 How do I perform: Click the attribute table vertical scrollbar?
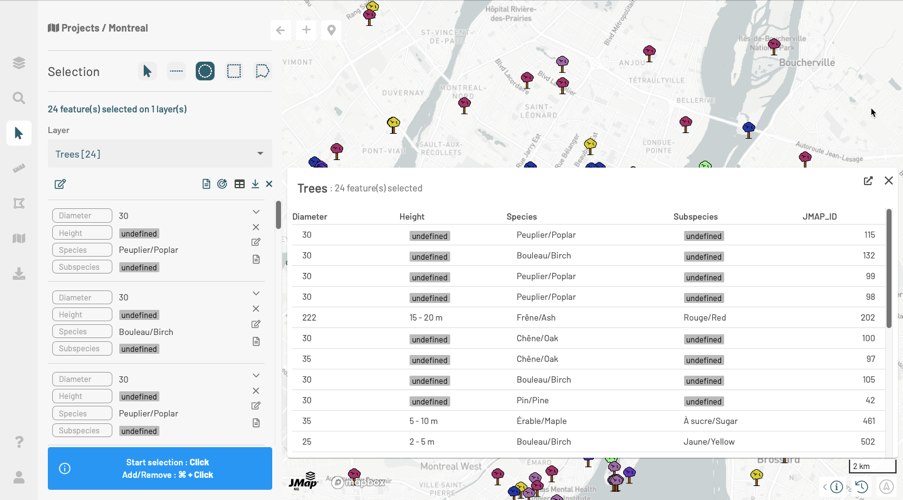click(x=888, y=268)
